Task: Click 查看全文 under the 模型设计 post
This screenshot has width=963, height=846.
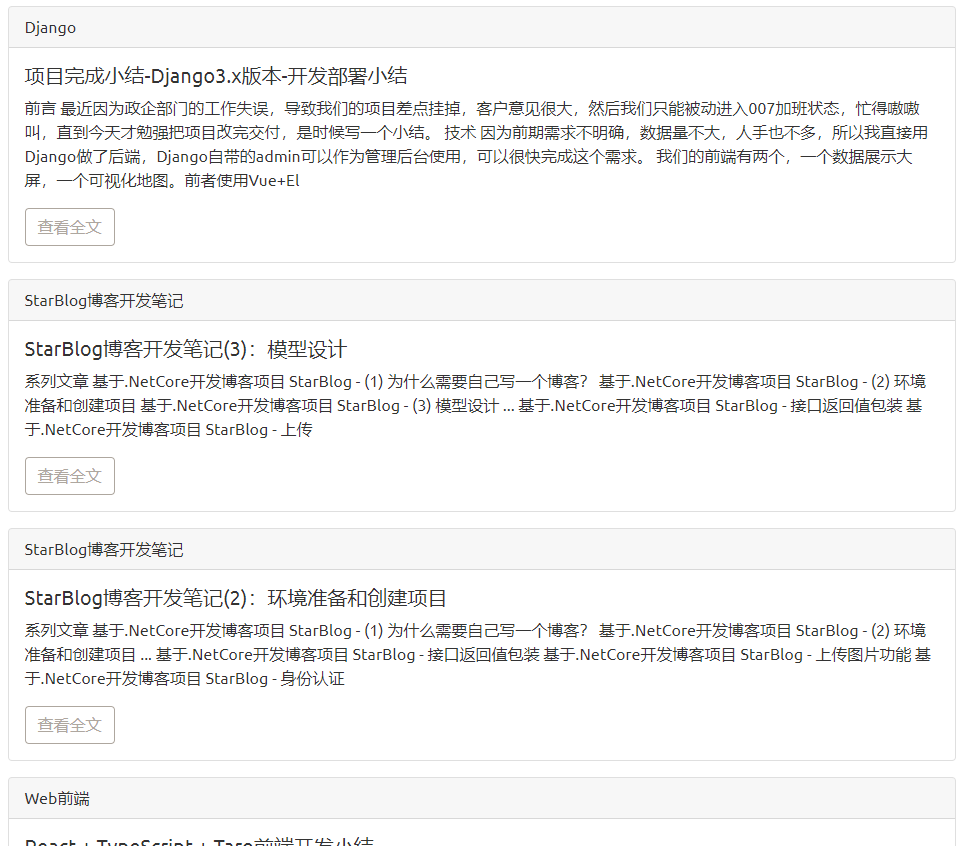Action: click(x=69, y=476)
